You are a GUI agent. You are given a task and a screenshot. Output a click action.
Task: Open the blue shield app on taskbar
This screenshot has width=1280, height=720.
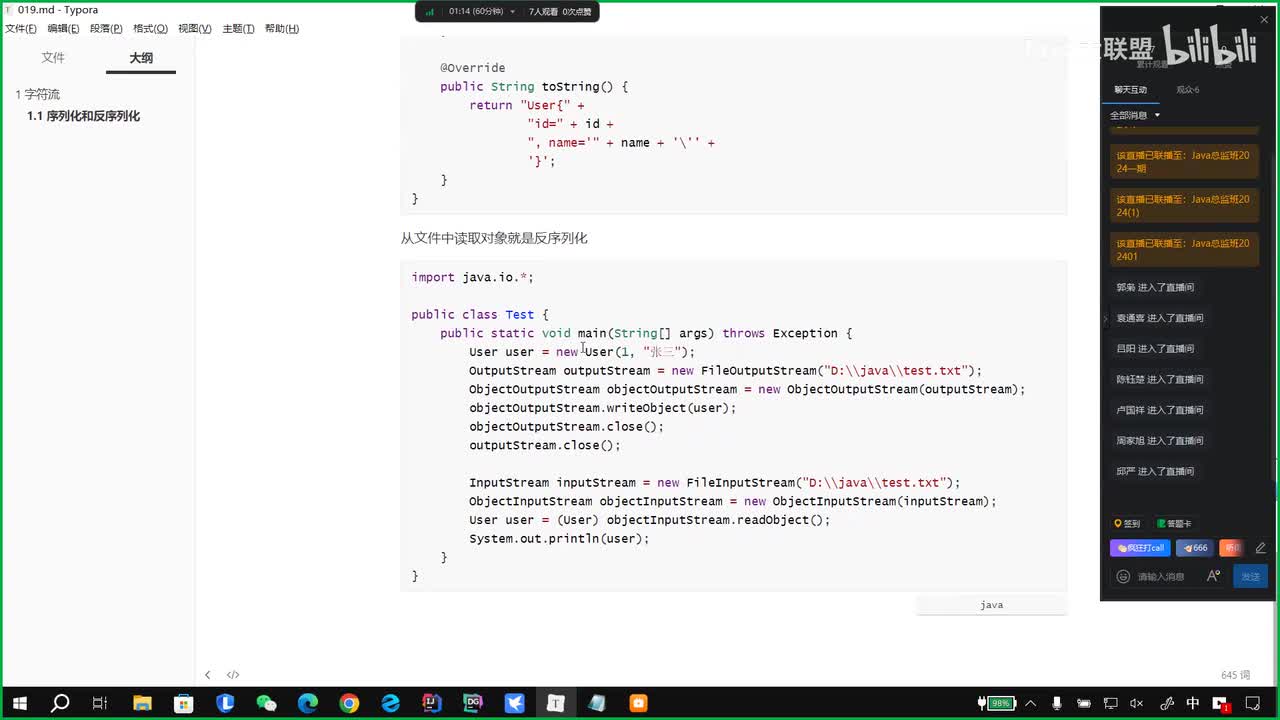coord(225,703)
